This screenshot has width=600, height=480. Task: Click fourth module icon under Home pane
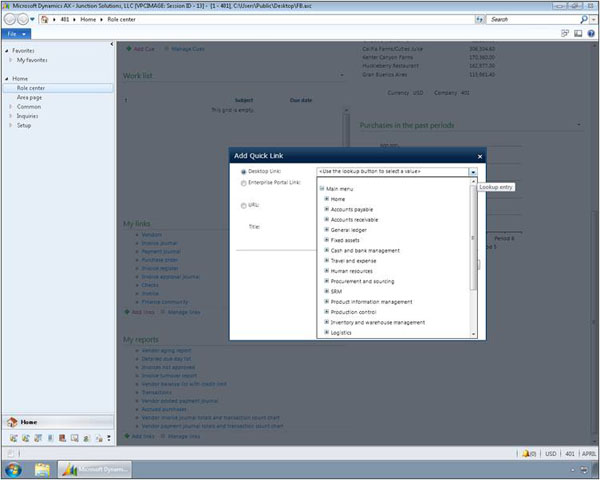click(x=50, y=438)
